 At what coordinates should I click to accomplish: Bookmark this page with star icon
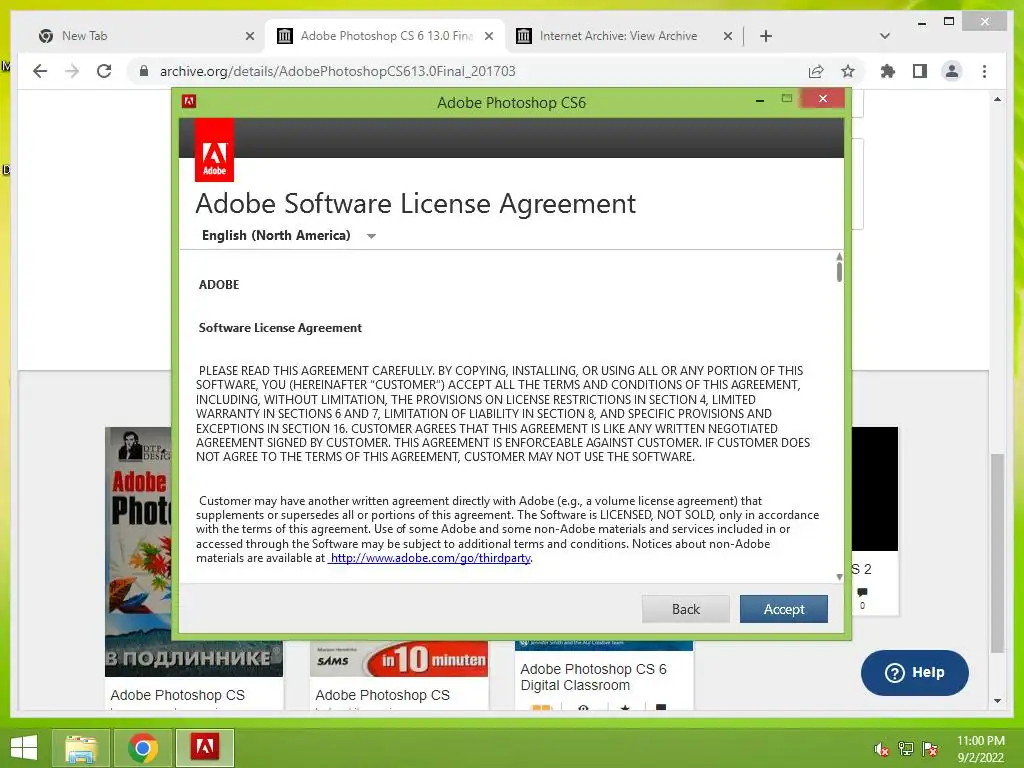click(x=848, y=71)
